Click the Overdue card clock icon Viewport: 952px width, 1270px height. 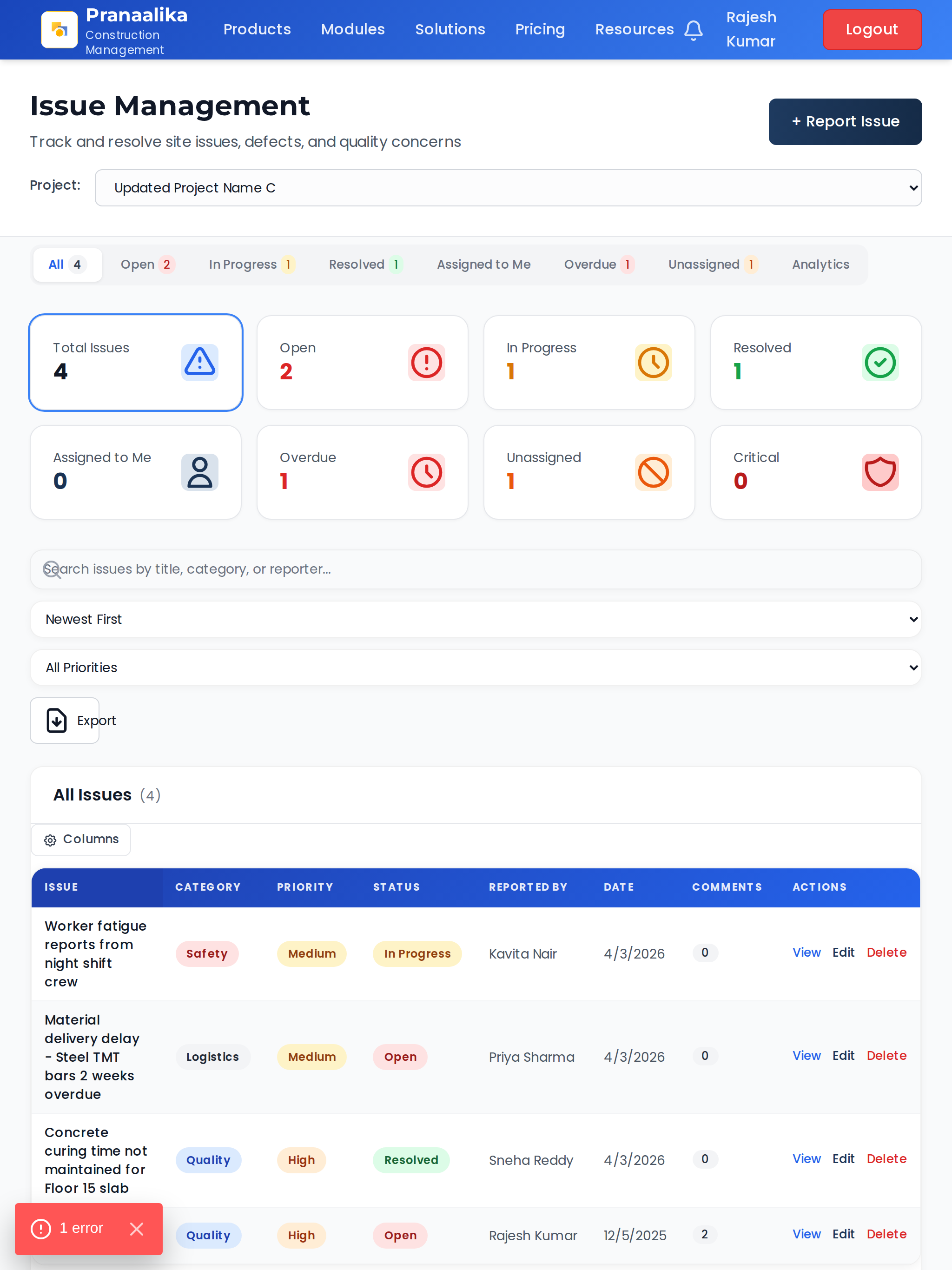[427, 472]
